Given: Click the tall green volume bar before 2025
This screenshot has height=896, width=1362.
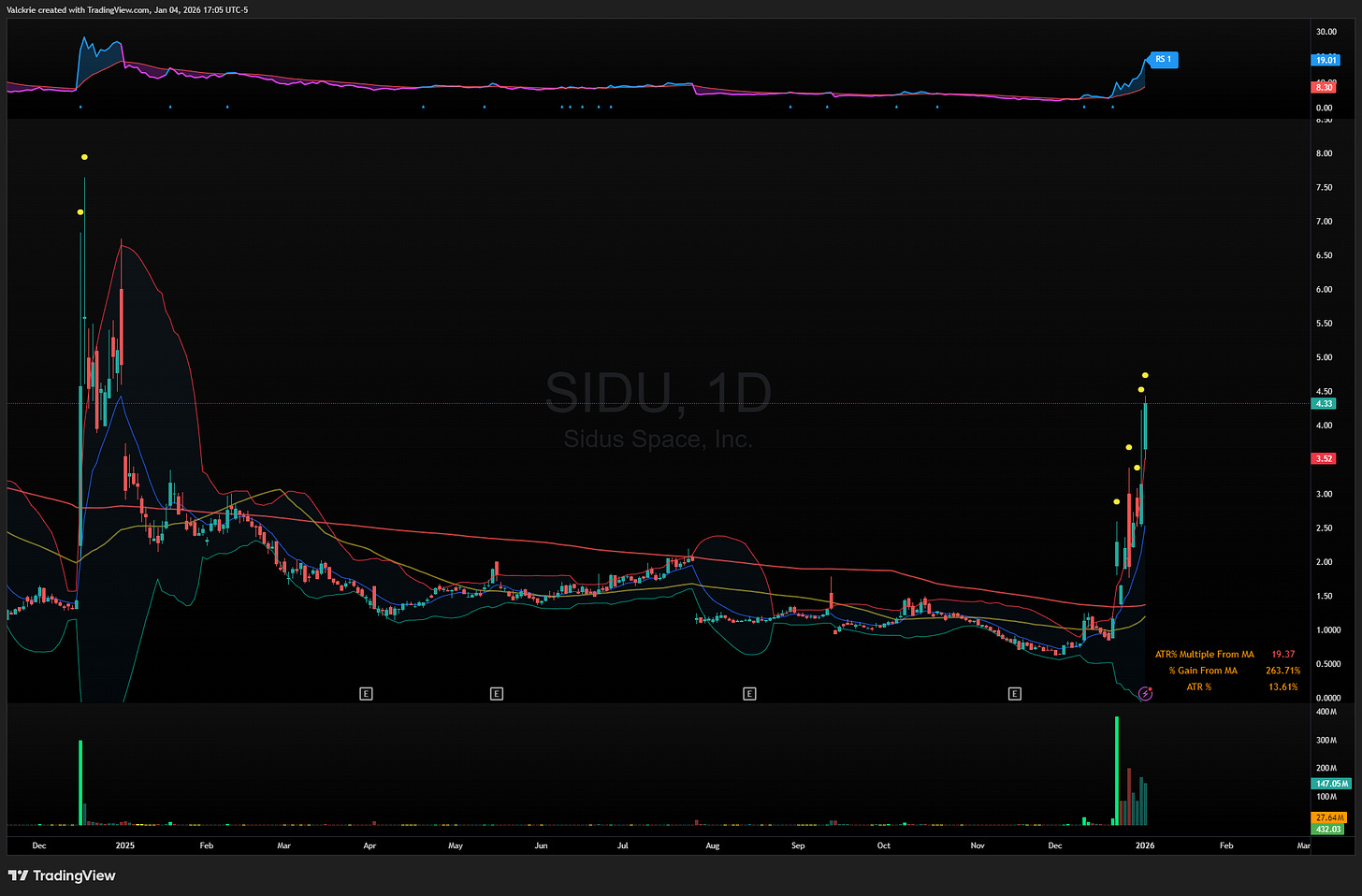Looking at the screenshot, I should pos(80,784).
